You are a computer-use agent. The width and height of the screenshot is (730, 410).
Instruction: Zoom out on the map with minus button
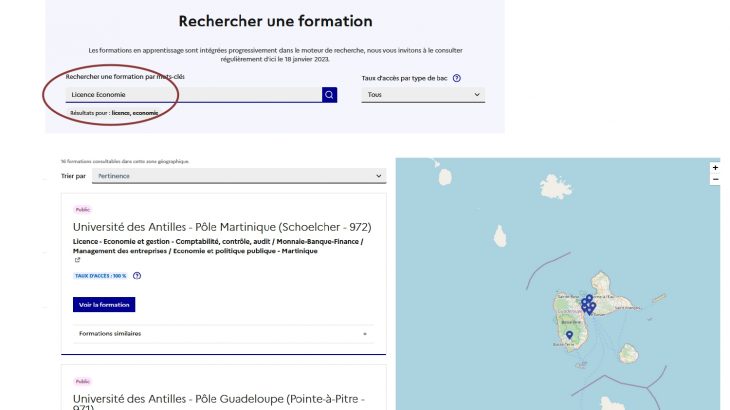pos(715,180)
